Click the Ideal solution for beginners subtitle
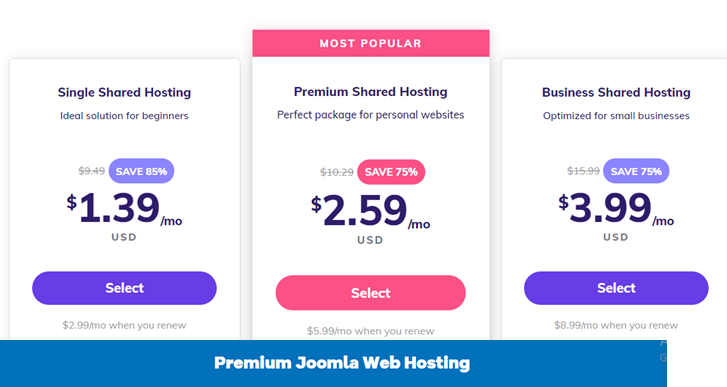 [x=124, y=116]
